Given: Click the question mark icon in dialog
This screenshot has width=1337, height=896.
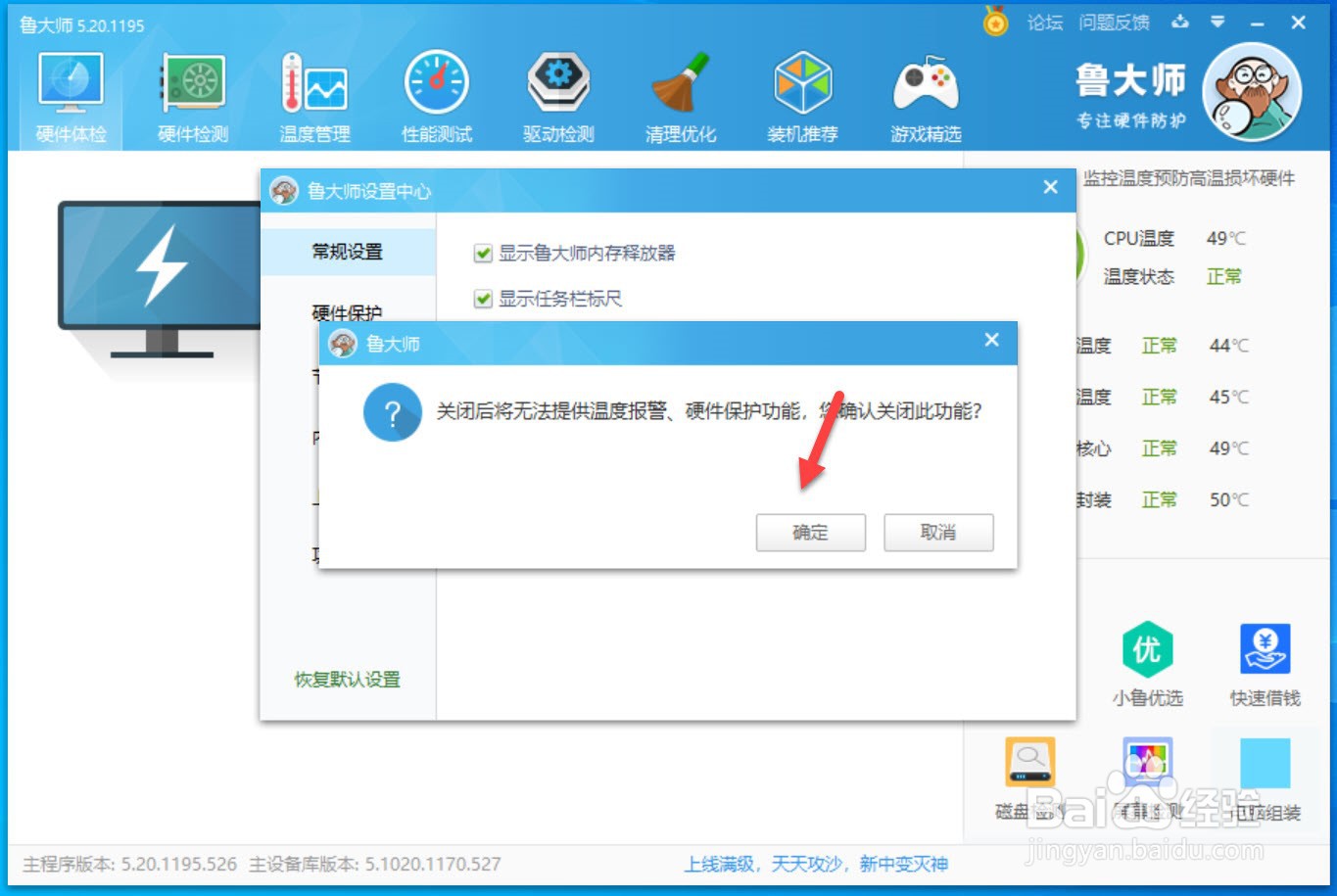Looking at the screenshot, I should click(392, 413).
